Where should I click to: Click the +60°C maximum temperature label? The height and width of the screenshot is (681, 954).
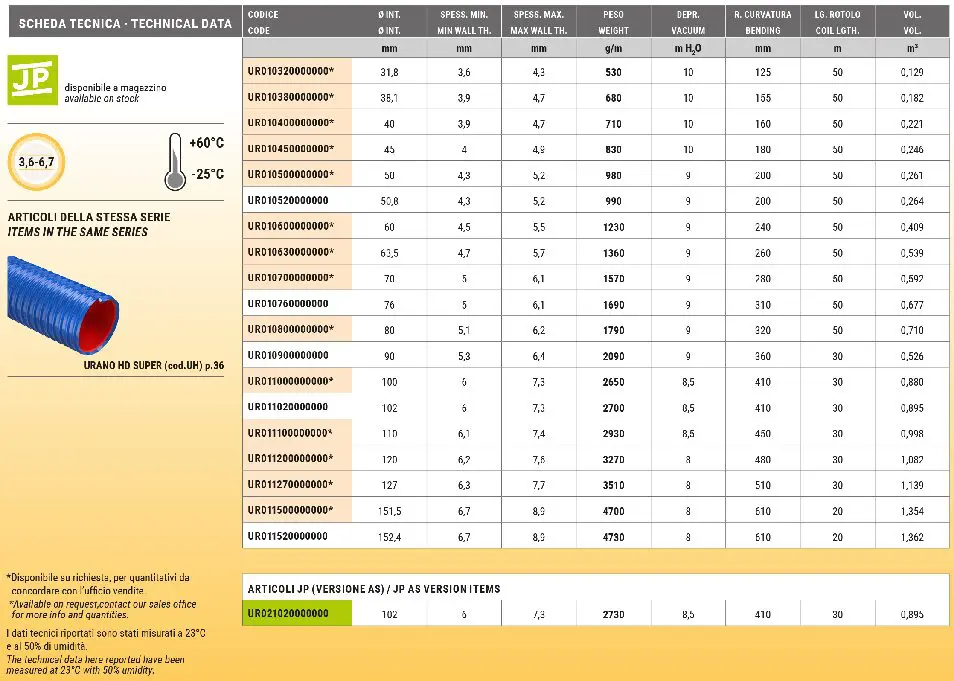click(205, 144)
